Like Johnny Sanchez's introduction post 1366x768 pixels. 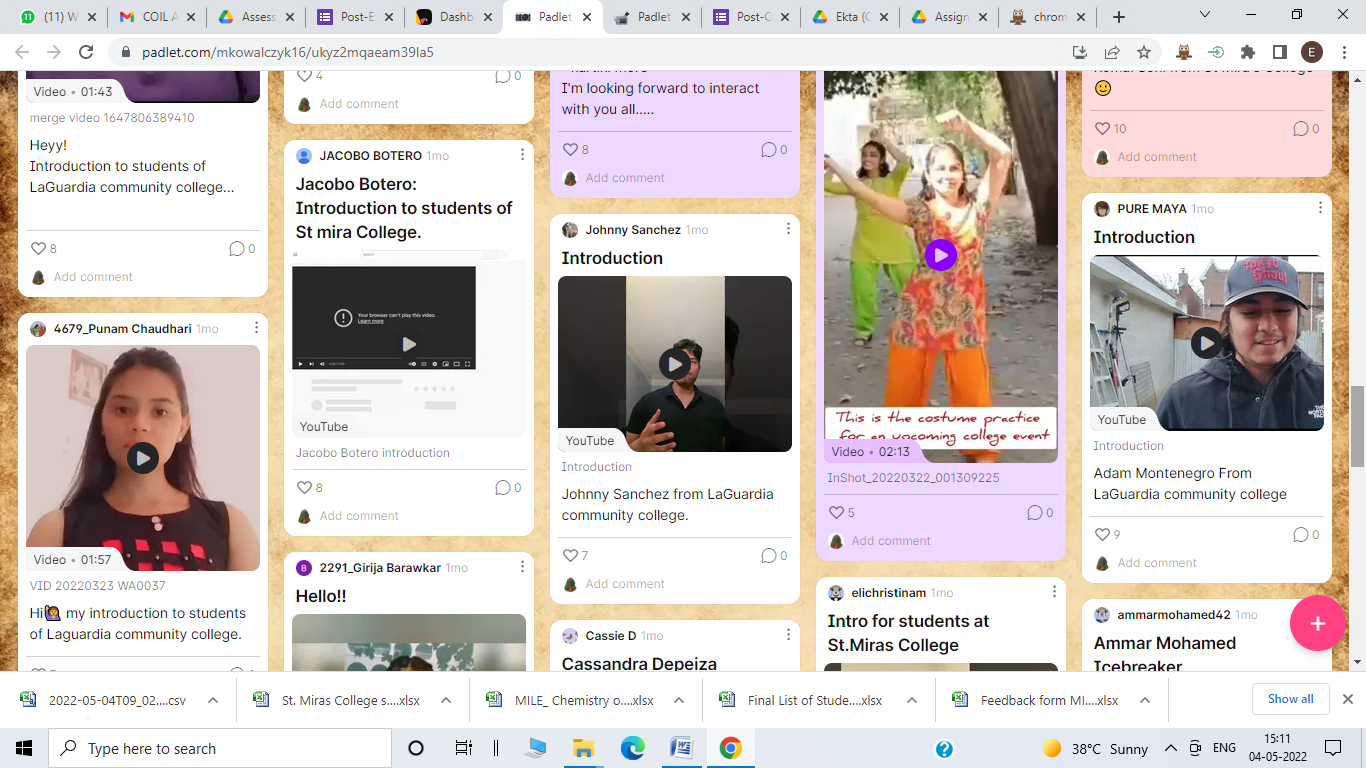(571, 555)
